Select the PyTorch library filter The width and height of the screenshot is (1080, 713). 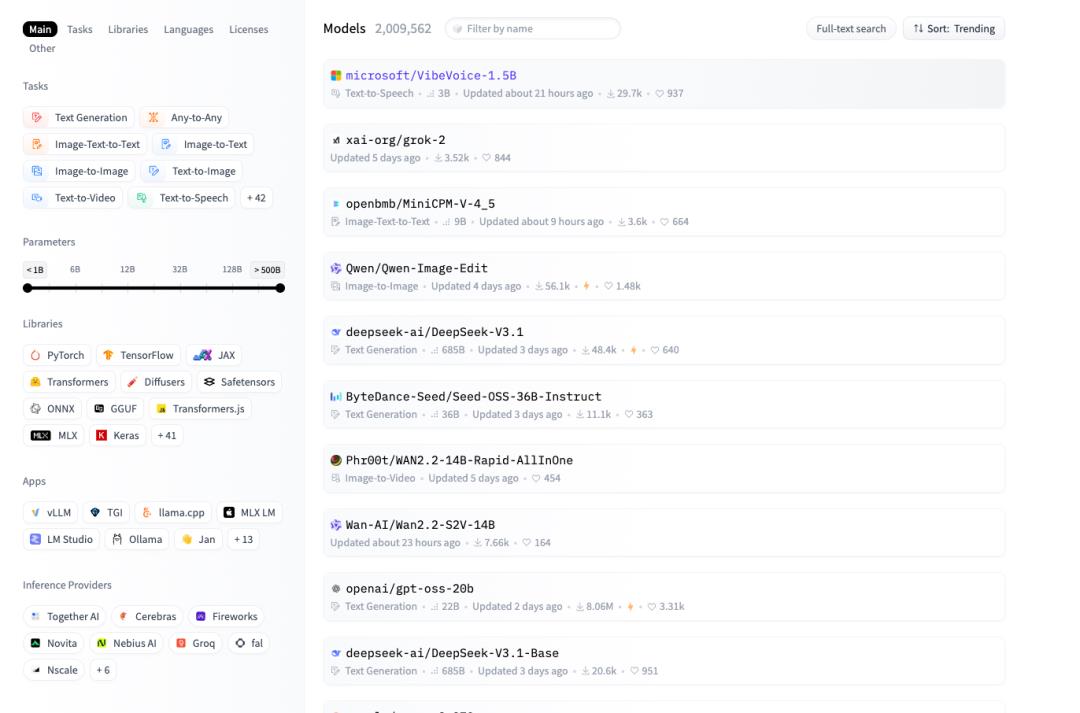(57, 355)
